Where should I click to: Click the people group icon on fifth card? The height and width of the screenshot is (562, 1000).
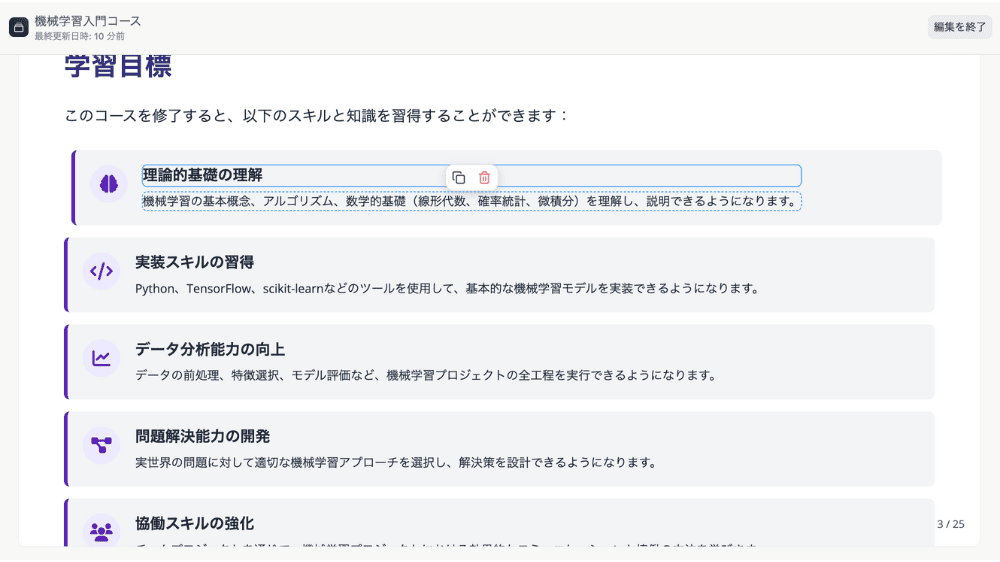point(101,531)
